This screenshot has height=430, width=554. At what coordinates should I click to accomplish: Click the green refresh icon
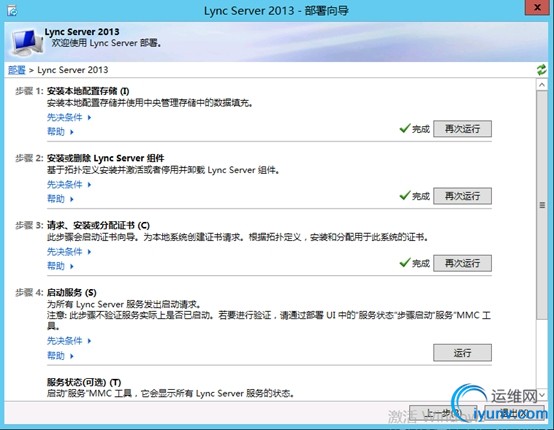pyautogui.click(x=541, y=70)
